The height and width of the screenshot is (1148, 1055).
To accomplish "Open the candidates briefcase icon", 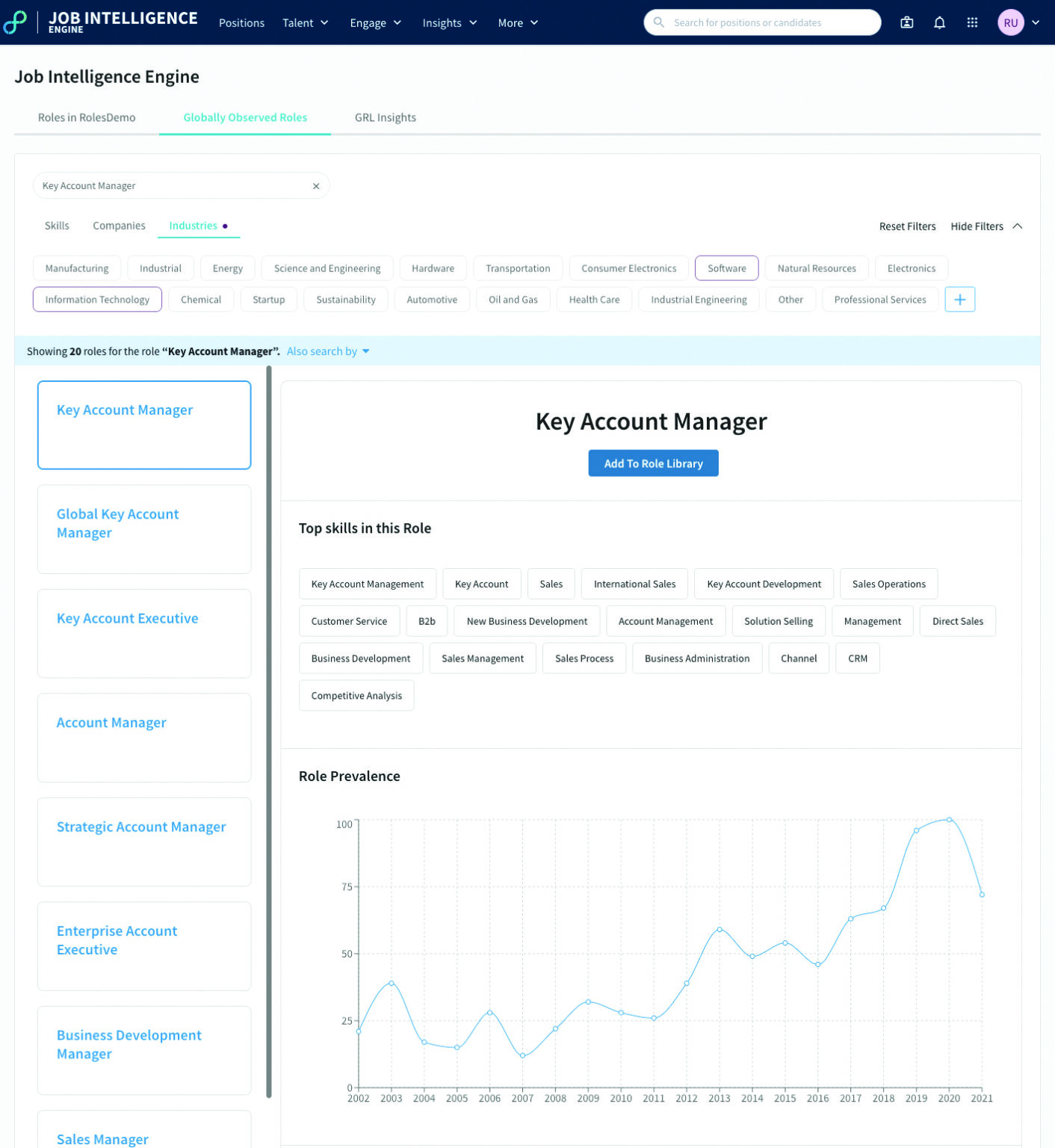I will click(x=906, y=22).
